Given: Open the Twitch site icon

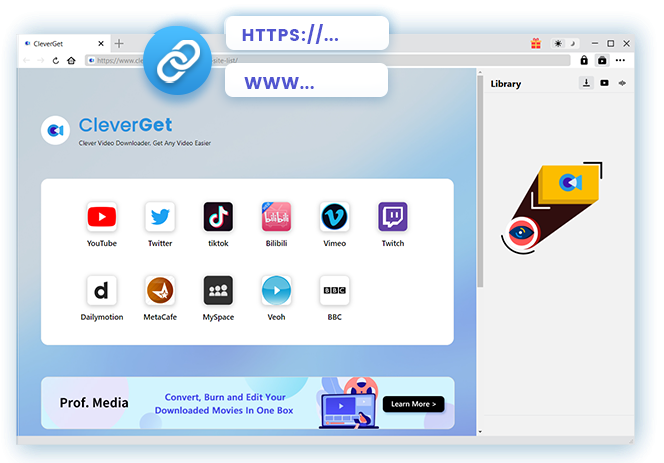Looking at the screenshot, I should pyautogui.click(x=393, y=217).
